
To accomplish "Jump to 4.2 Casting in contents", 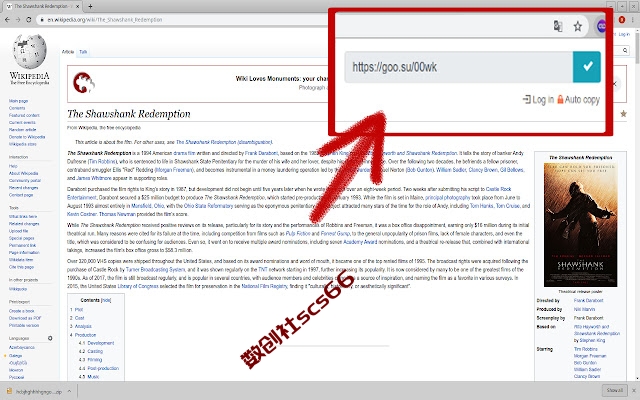I will pos(95,351).
